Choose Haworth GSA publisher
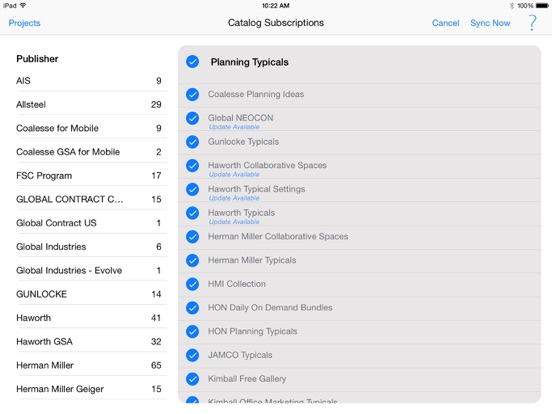552x414 pixels. tap(92, 341)
